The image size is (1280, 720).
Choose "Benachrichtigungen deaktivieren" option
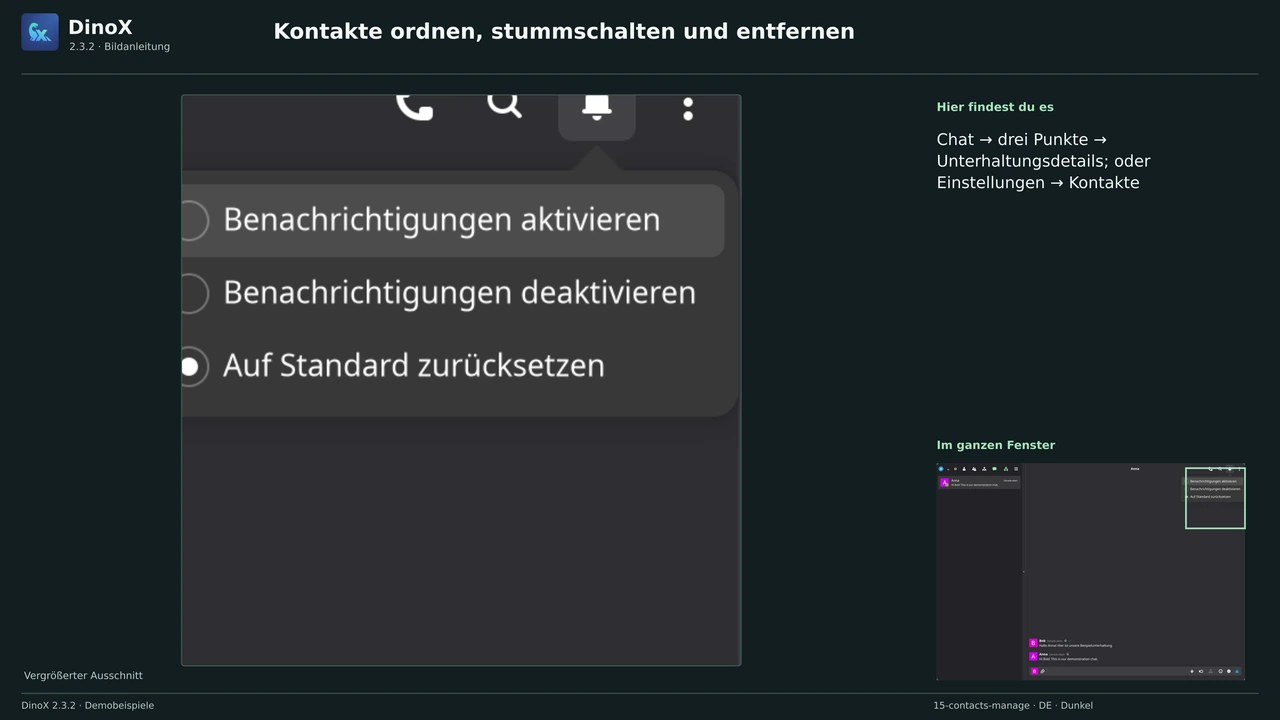(452, 293)
